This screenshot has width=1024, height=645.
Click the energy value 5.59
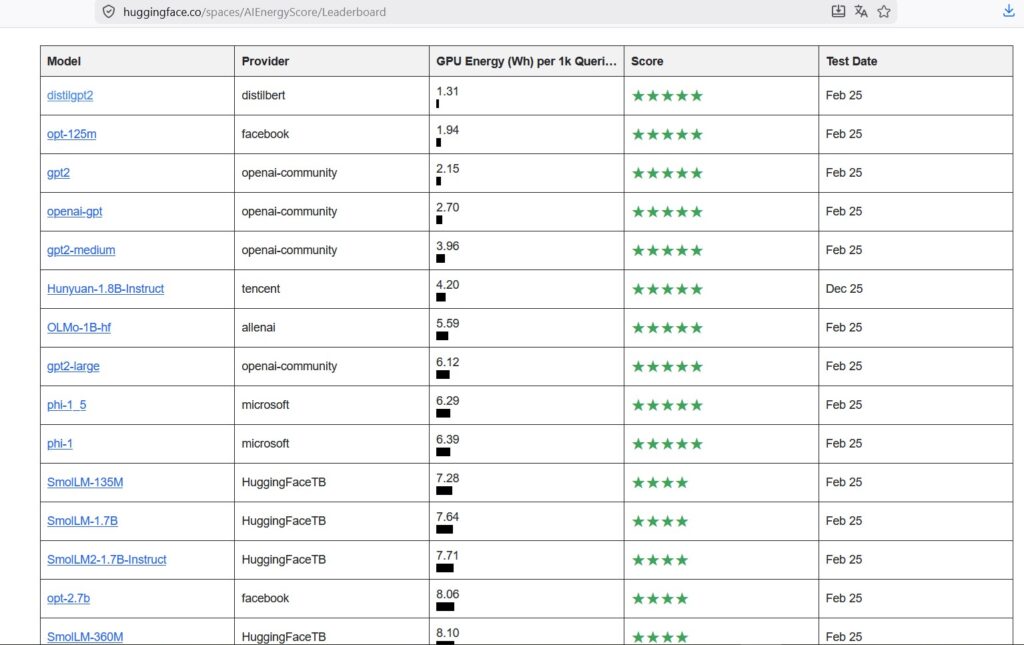(x=447, y=323)
